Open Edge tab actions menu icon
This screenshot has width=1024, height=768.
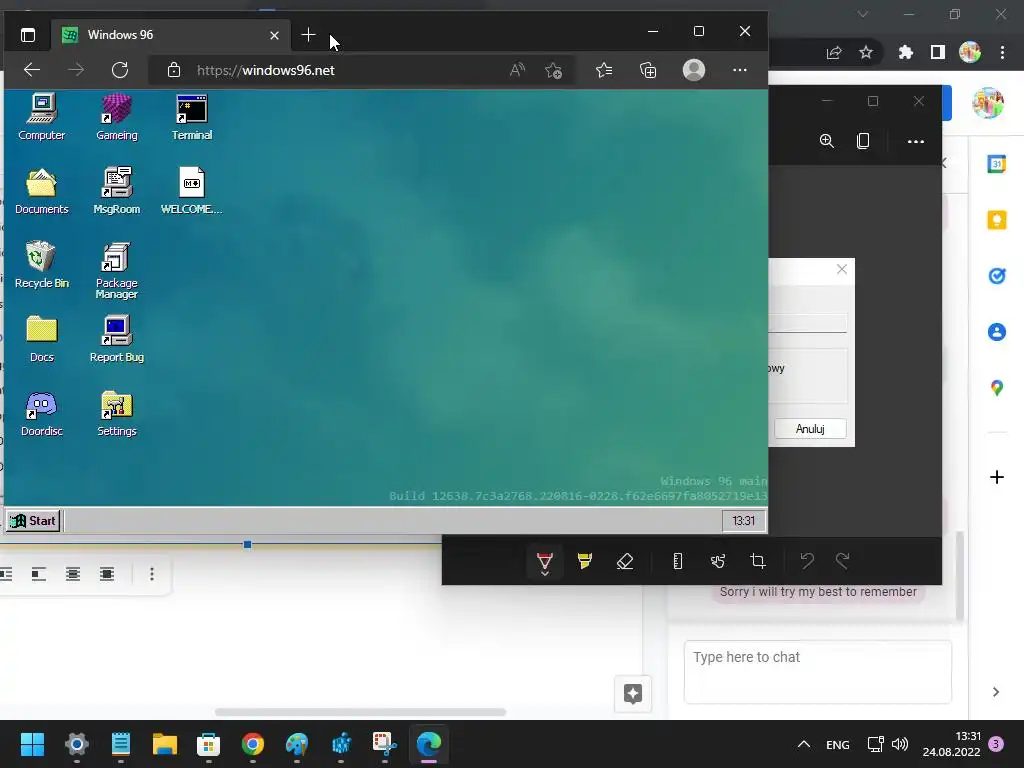click(27, 35)
